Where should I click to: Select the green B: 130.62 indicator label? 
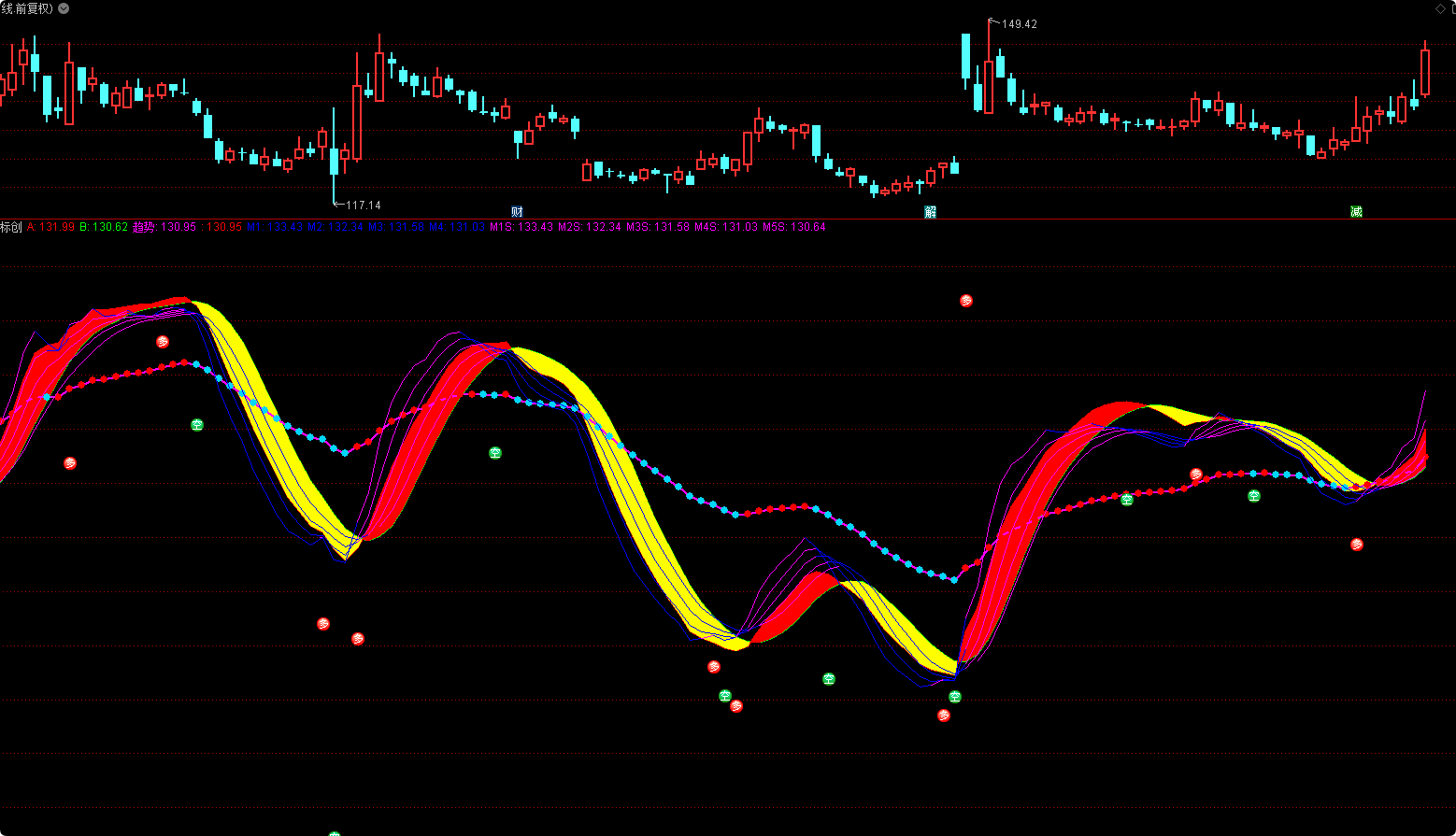tap(104, 227)
